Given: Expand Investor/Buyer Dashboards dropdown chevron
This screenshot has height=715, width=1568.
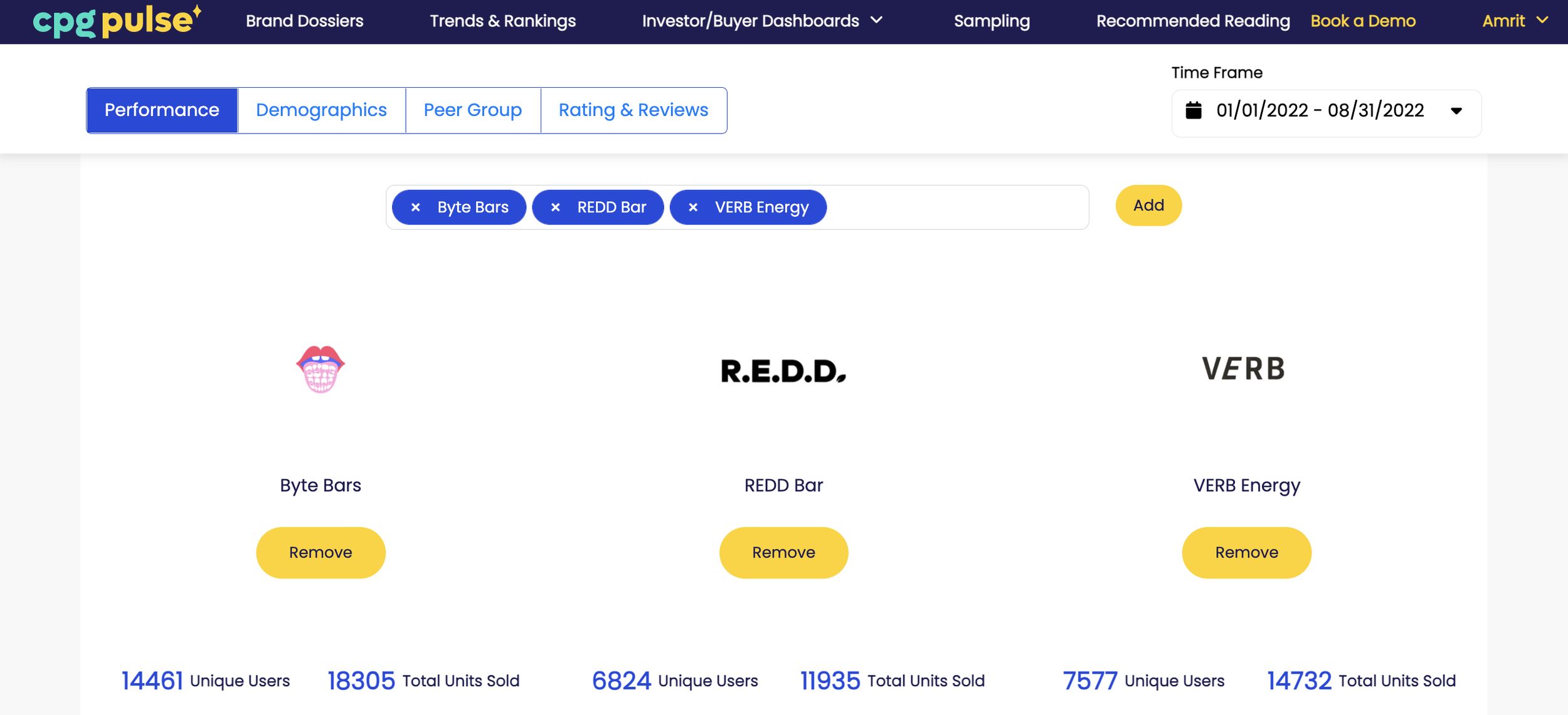Looking at the screenshot, I should (877, 20).
